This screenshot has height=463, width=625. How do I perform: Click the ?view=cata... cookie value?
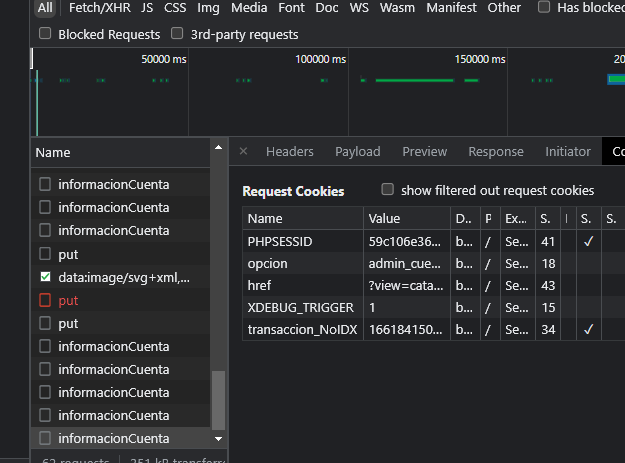(406, 286)
